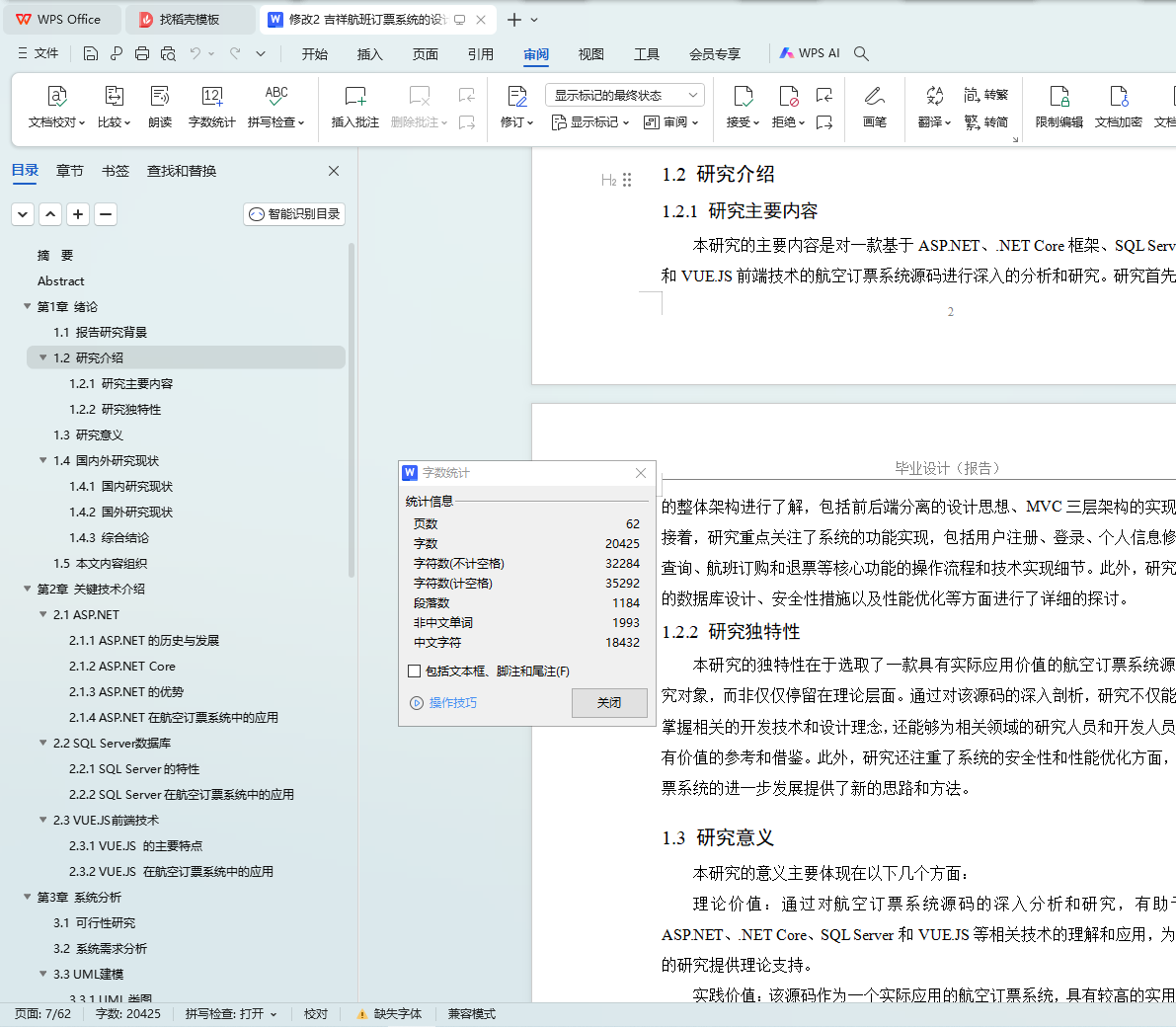This screenshot has width=1176, height=1027.
Task: Switch to 找稻壳模板 tab
Action: 189,20
